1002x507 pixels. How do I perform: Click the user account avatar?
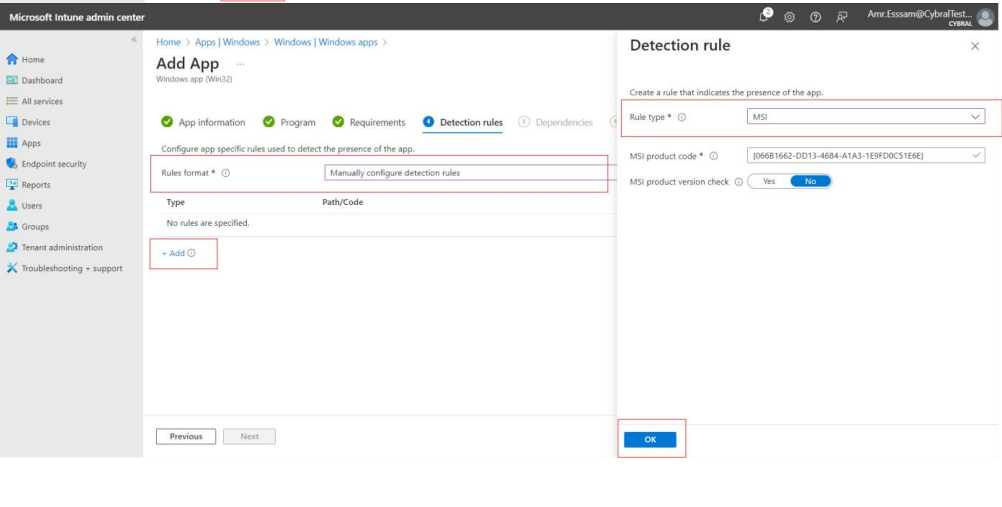985,17
